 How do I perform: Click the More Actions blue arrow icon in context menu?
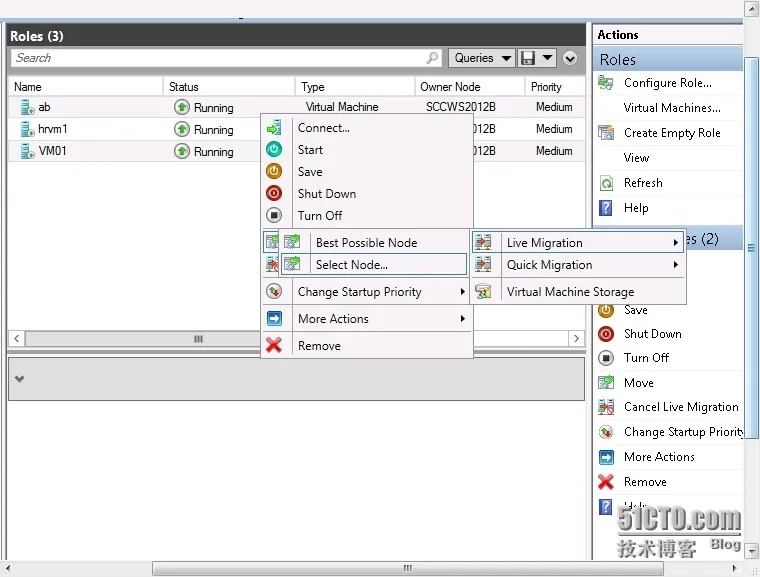tap(274, 319)
